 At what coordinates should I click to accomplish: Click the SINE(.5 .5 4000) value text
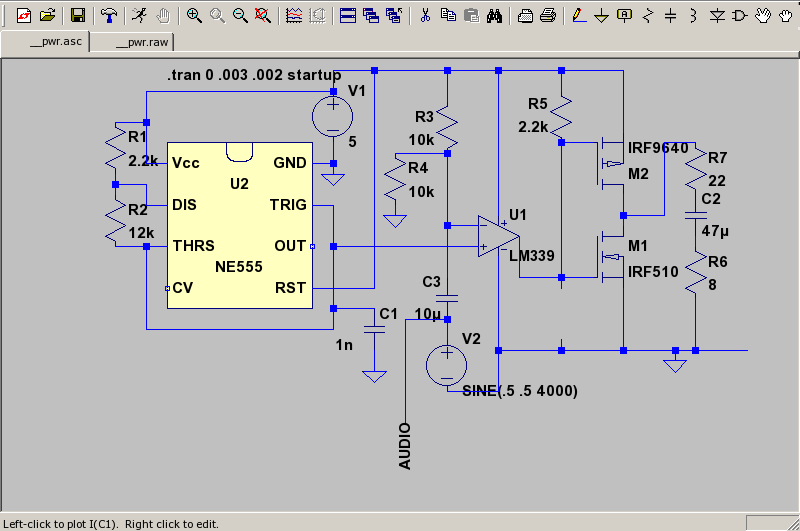pos(519,391)
